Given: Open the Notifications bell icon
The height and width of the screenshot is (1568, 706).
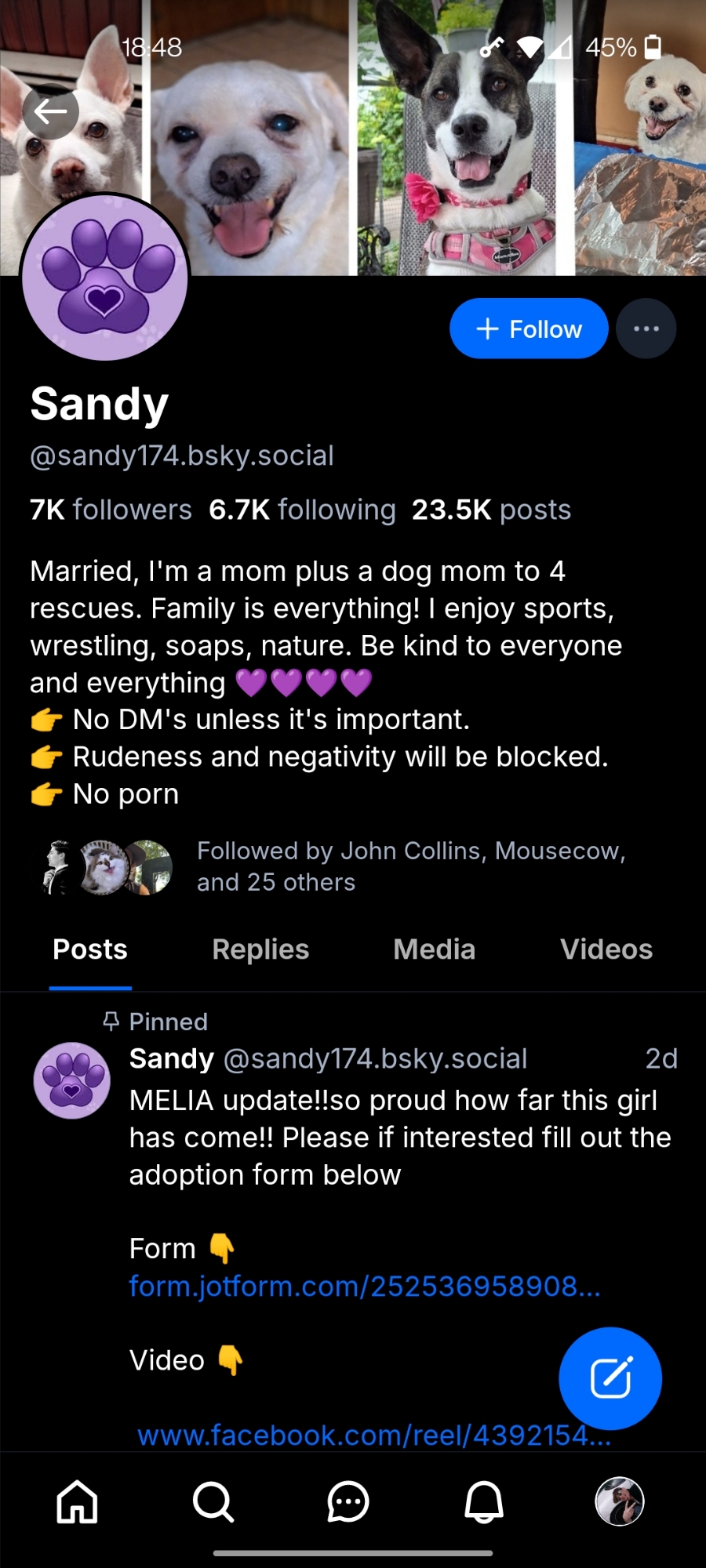Looking at the screenshot, I should click(484, 1501).
